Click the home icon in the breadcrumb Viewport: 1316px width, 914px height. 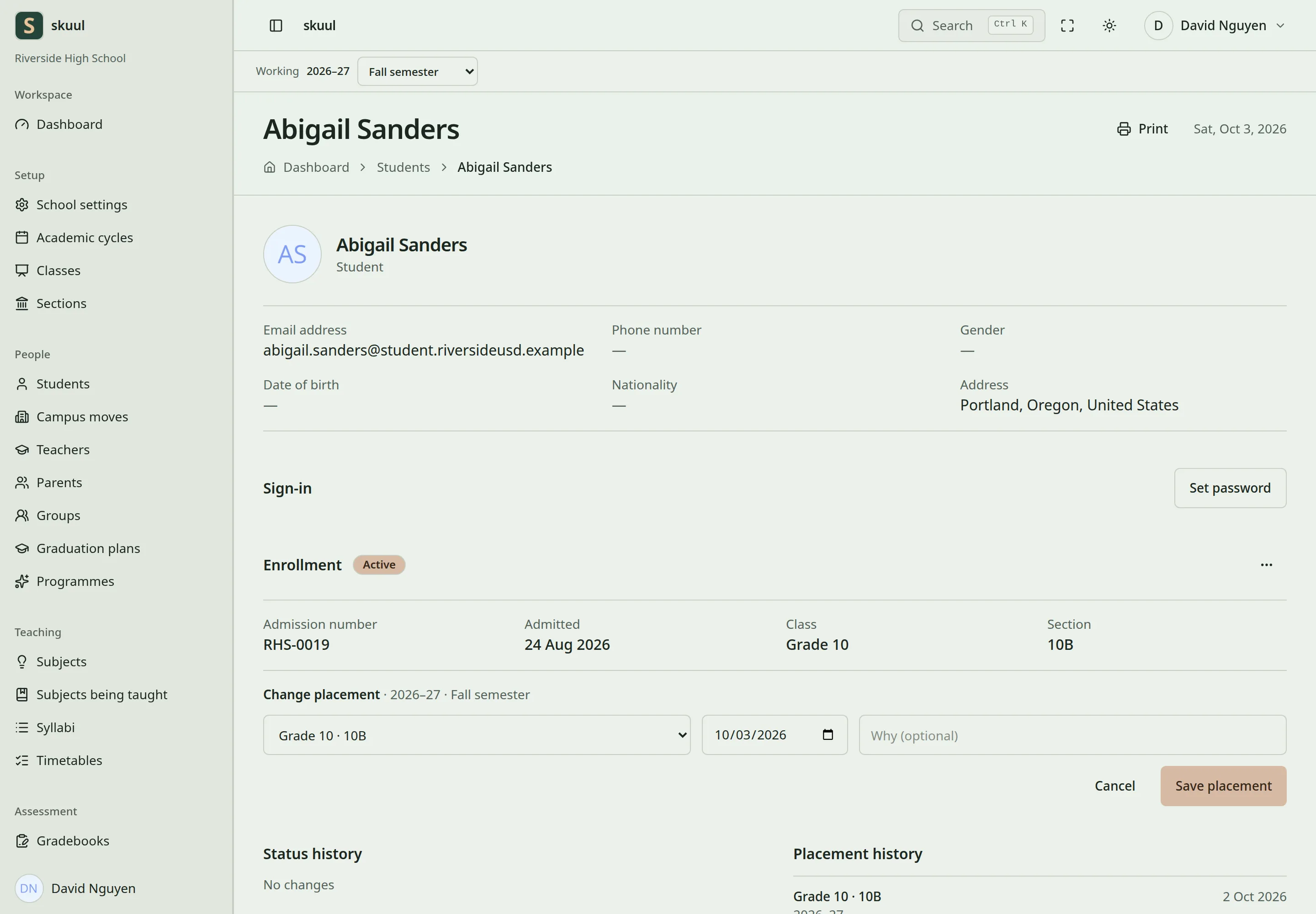[269, 167]
